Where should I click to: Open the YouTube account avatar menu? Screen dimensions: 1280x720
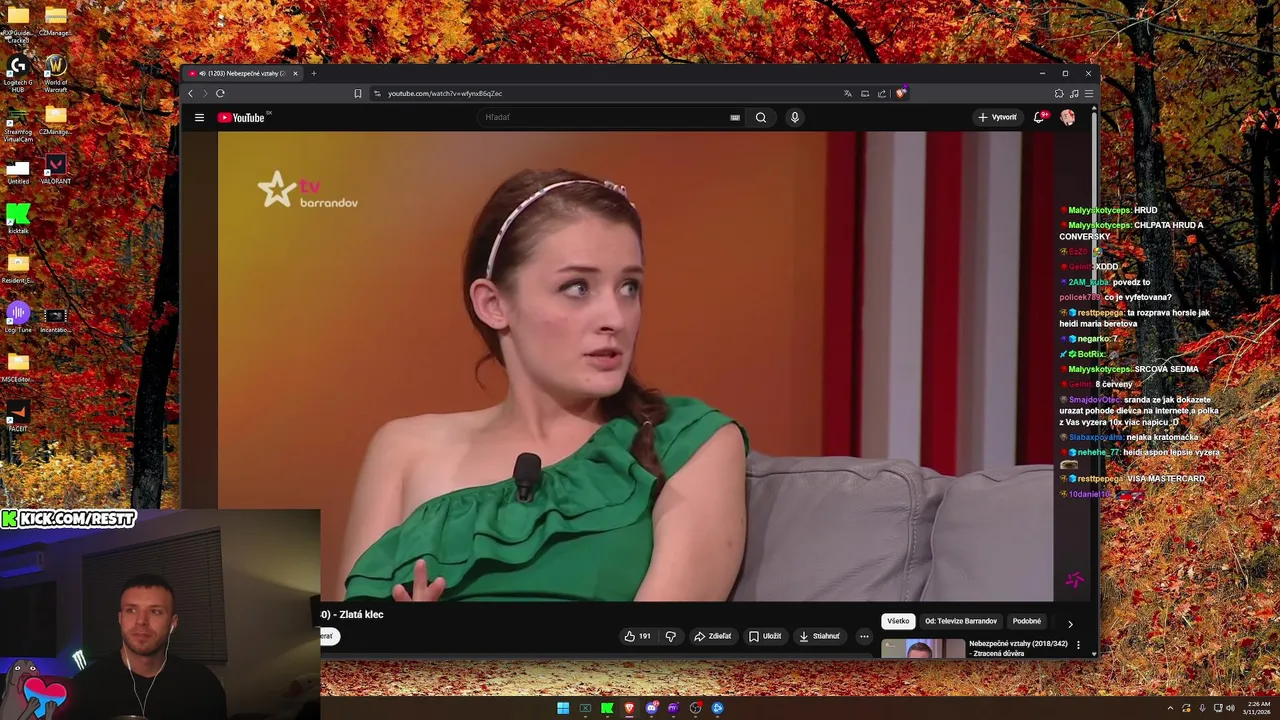pos(1068,117)
